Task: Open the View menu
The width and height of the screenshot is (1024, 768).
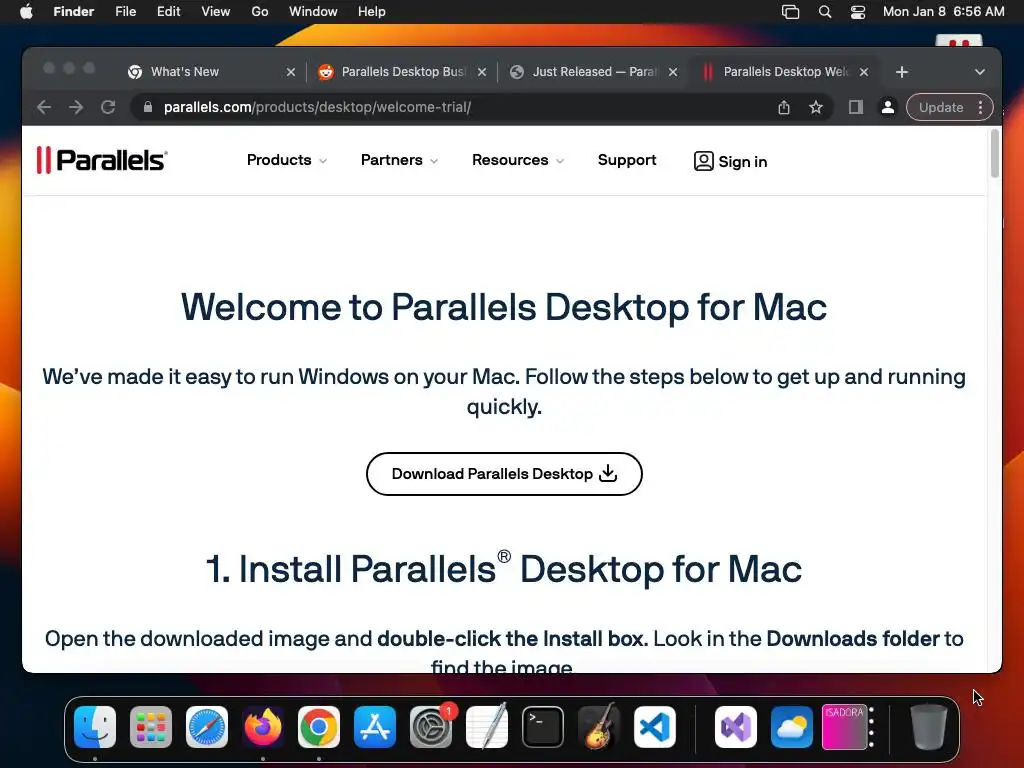Action: click(216, 12)
